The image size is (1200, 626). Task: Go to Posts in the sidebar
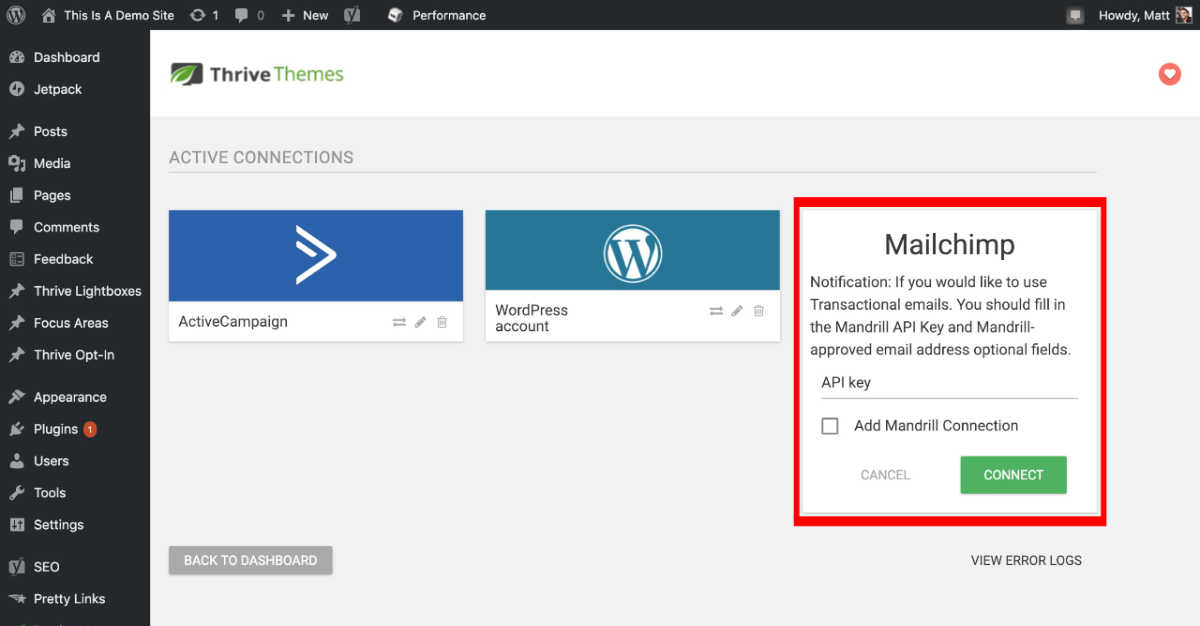(x=50, y=131)
